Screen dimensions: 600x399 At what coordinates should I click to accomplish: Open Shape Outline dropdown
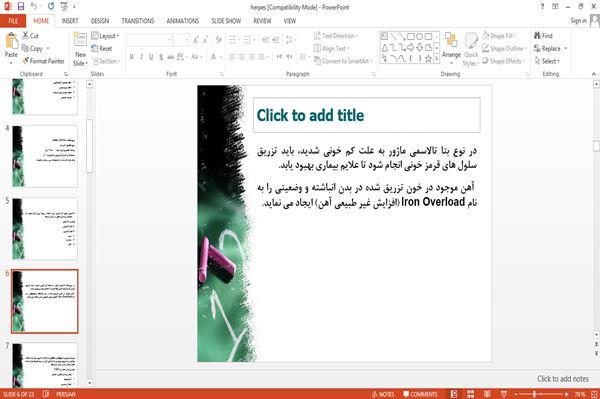[504, 48]
